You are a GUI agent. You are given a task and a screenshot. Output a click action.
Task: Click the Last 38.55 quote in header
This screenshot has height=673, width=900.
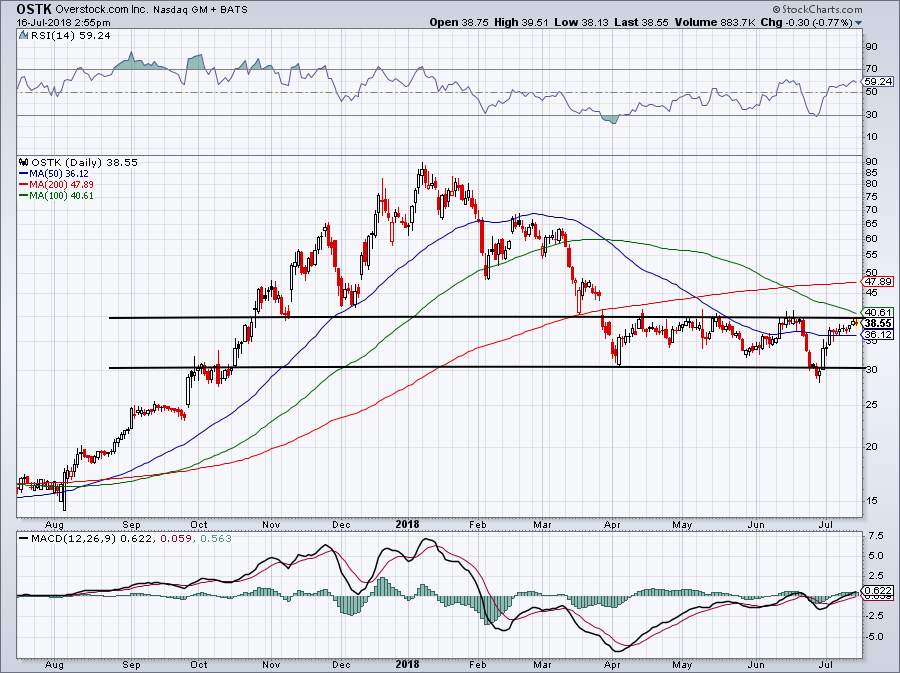click(x=642, y=22)
